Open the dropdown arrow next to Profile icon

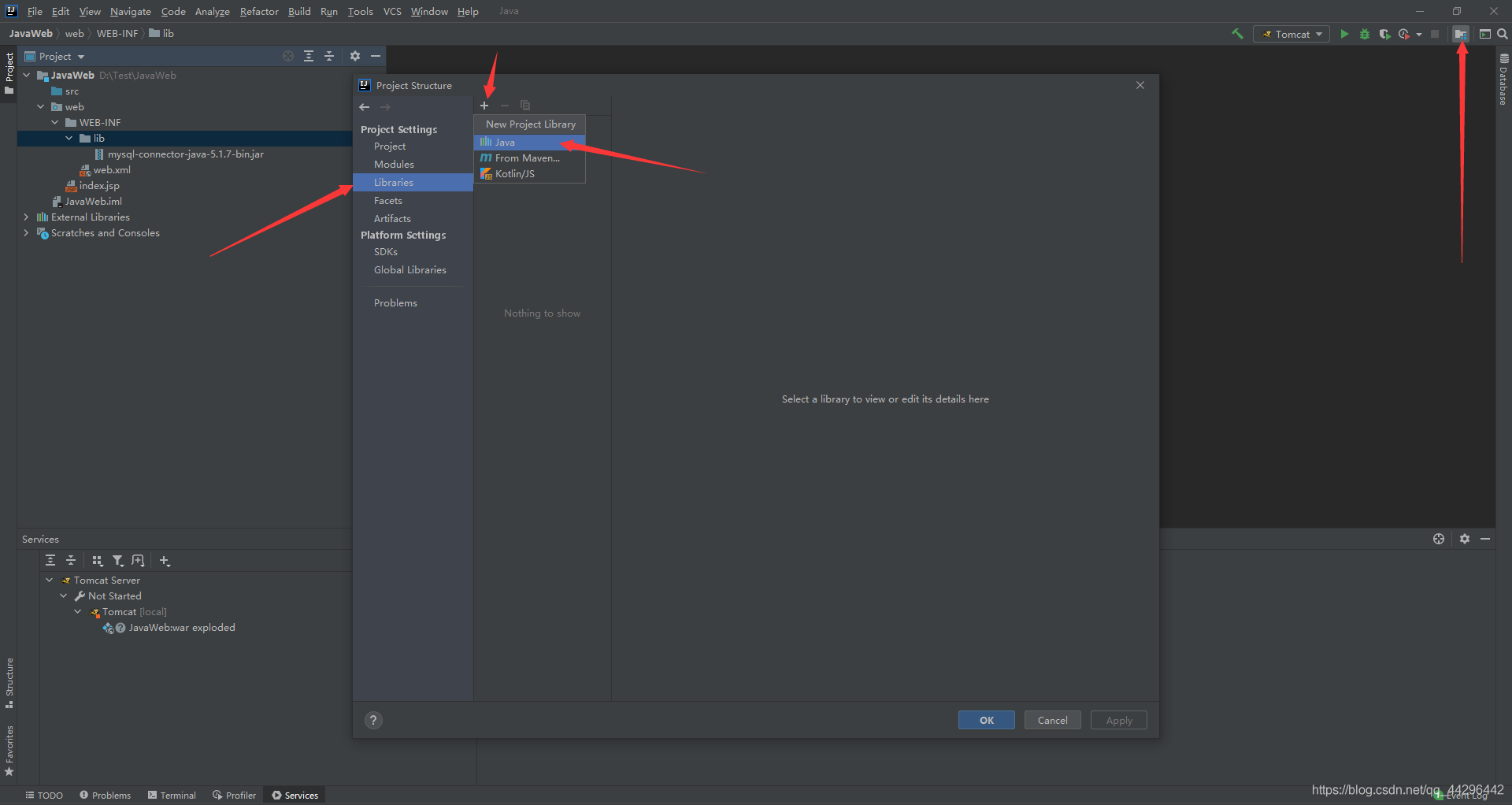[x=1419, y=34]
